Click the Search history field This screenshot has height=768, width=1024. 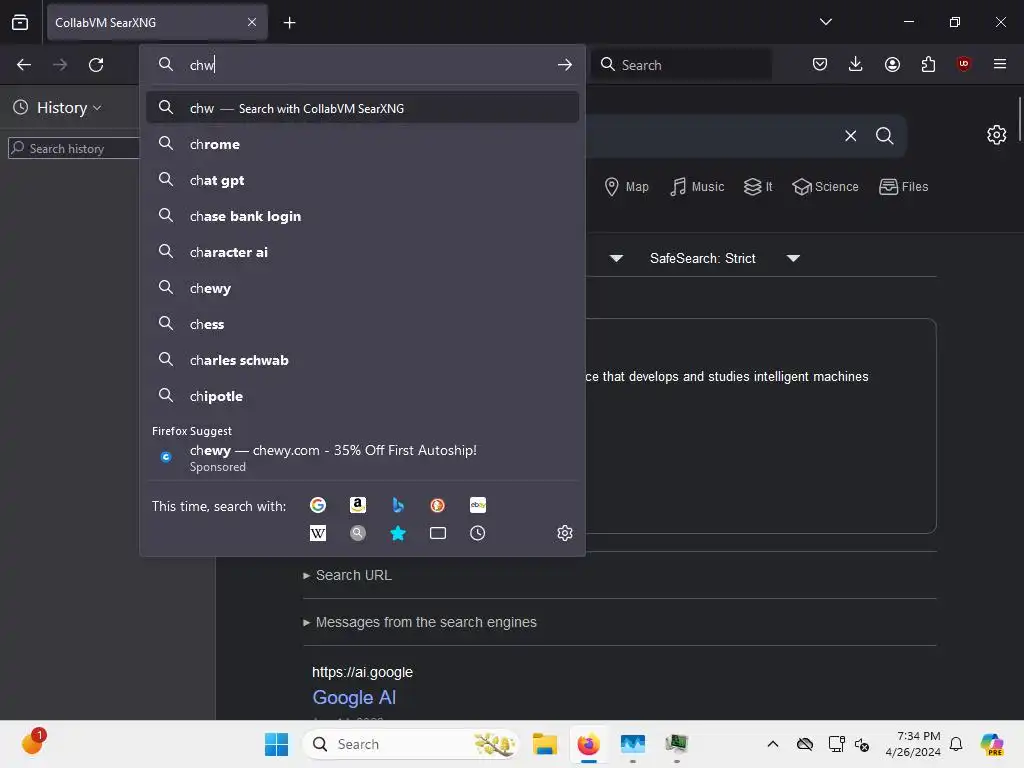[74, 148]
